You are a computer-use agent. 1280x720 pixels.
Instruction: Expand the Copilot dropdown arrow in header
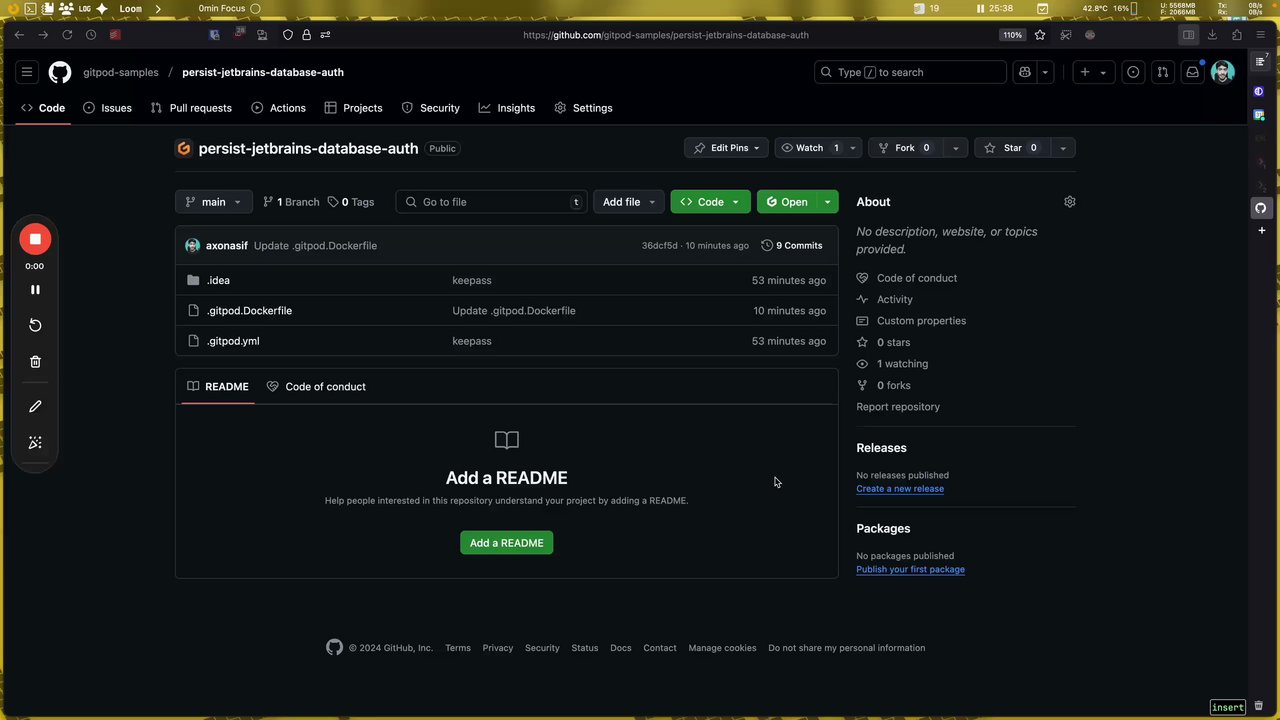coord(1045,72)
